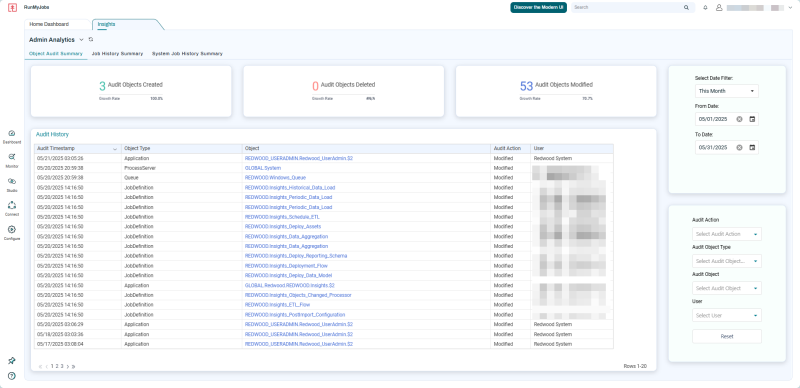Jump to the last page of results
This screenshot has height=388, width=800.
[74, 367]
